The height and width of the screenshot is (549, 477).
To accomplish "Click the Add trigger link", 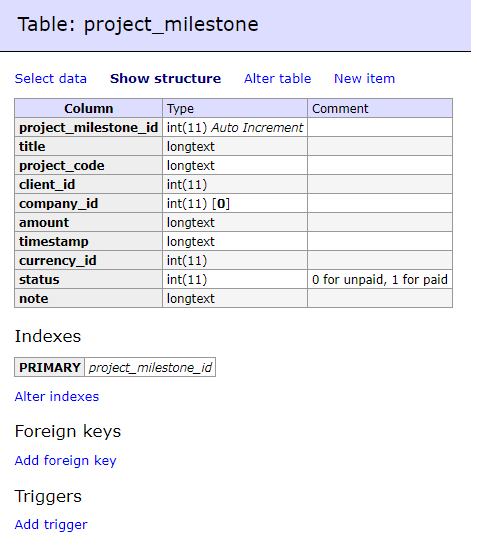I will click(51, 525).
